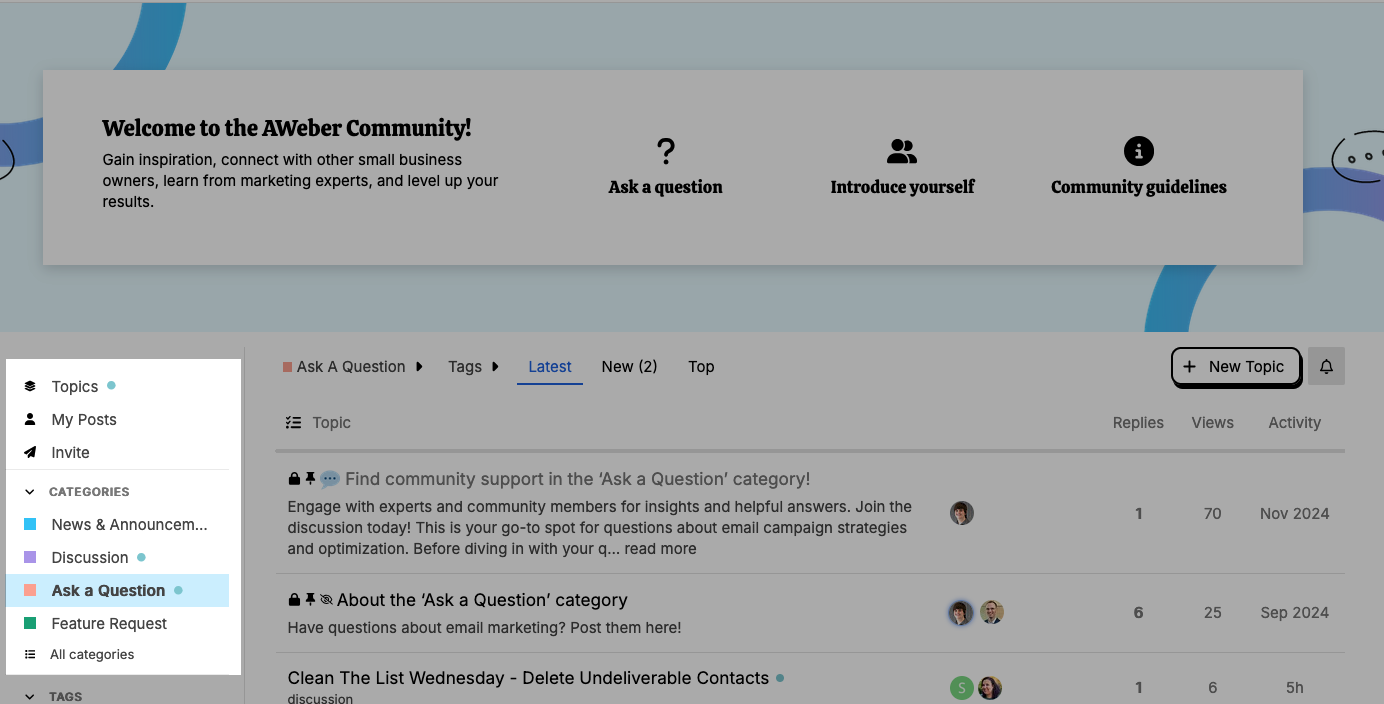1384x704 pixels.
Task: Open the avatar thumbnail on the Clean The List topic
Action: (961, 687)
